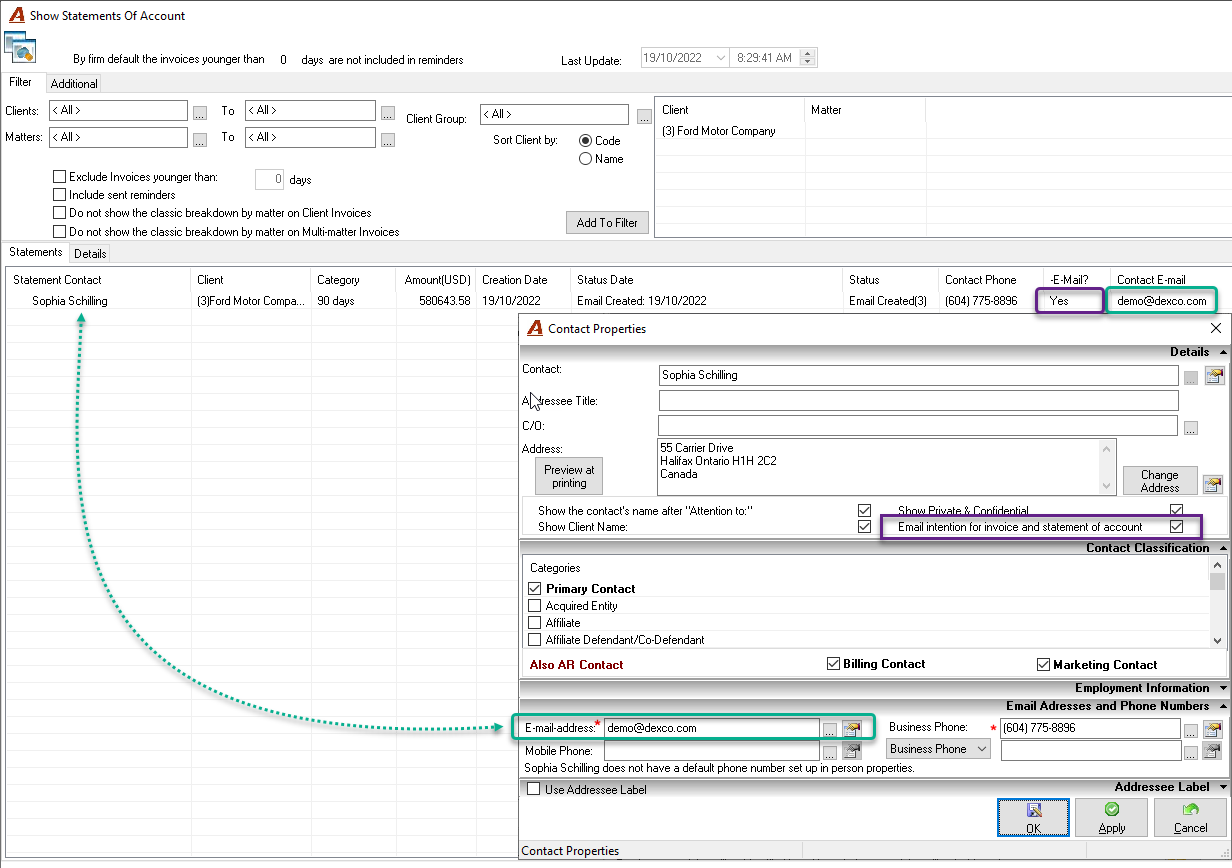Confirm Contact Properties with OK
The width and height of the screenshot is (1232, 868).
[1033, 818]
